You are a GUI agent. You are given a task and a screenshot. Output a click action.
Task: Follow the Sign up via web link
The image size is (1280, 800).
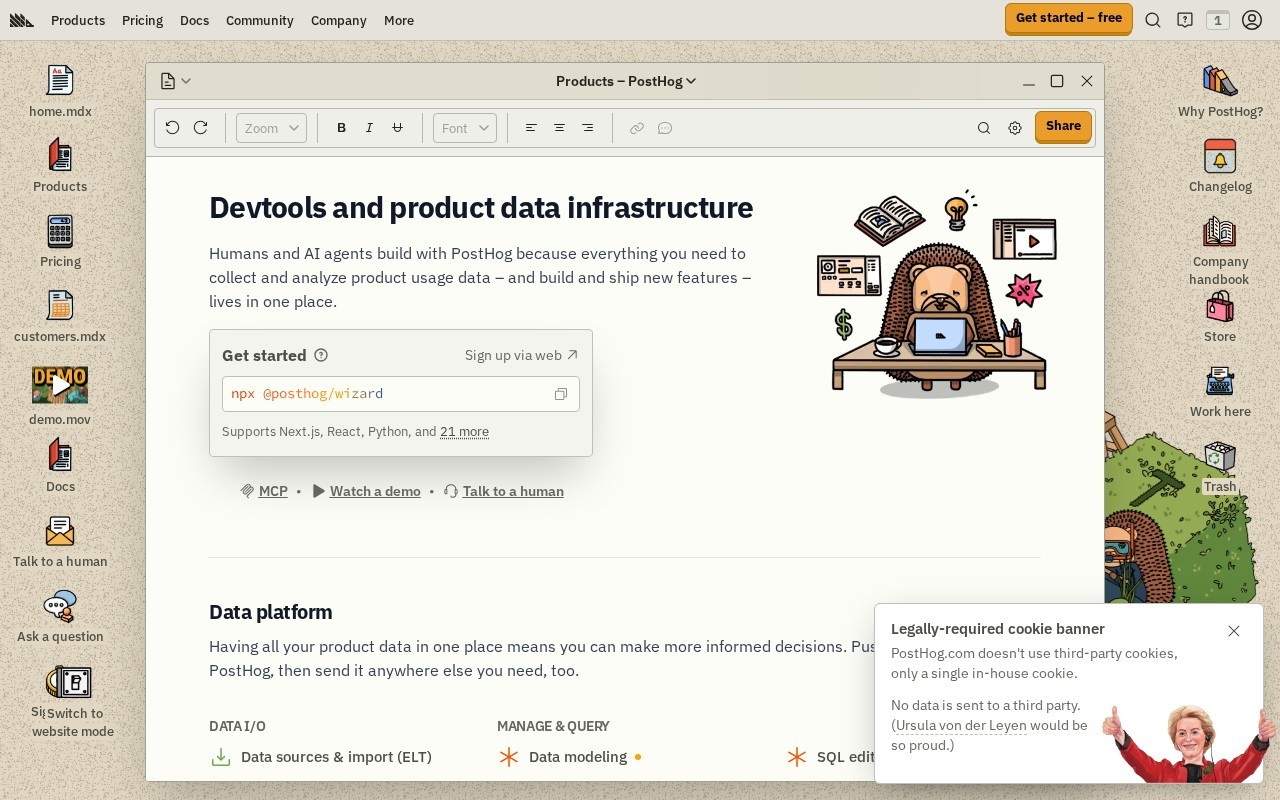521,355
